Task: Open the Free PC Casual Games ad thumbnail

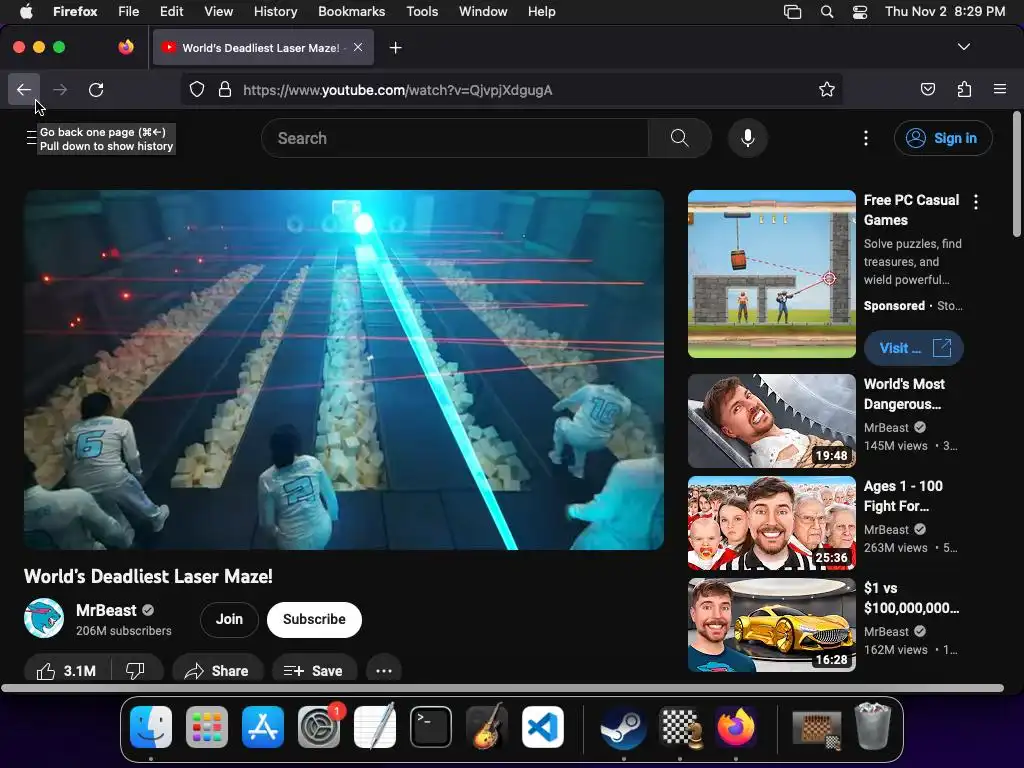Action: (x=771, y=274)
